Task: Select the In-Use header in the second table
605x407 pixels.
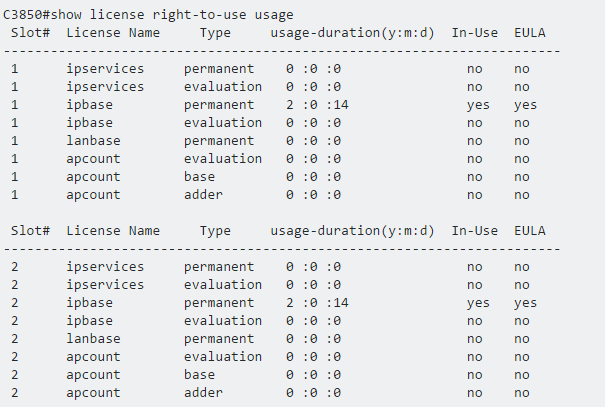Action: [474, 231]
